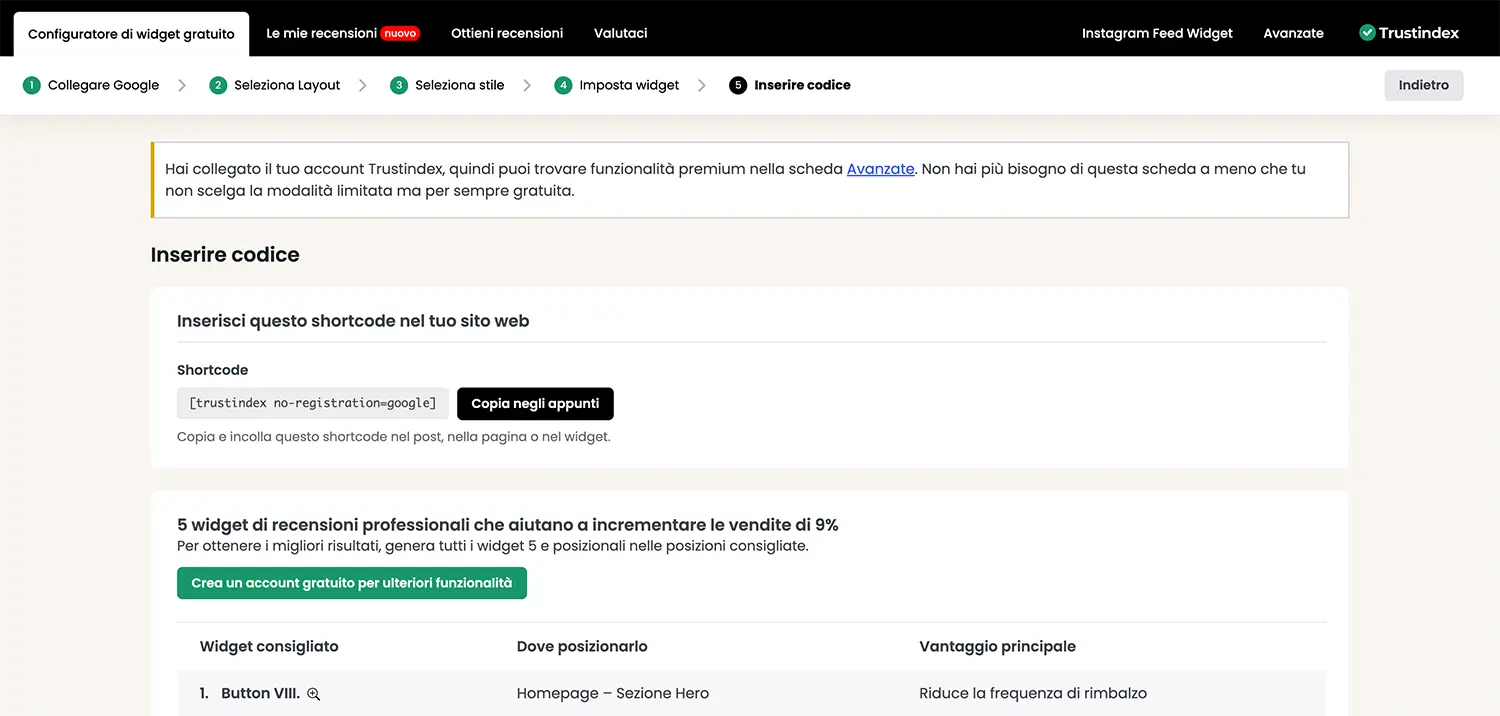This screenshot has height=716, width=1500.
Task: Go to the Valutaci tab
Action: (x=620, y=33)
